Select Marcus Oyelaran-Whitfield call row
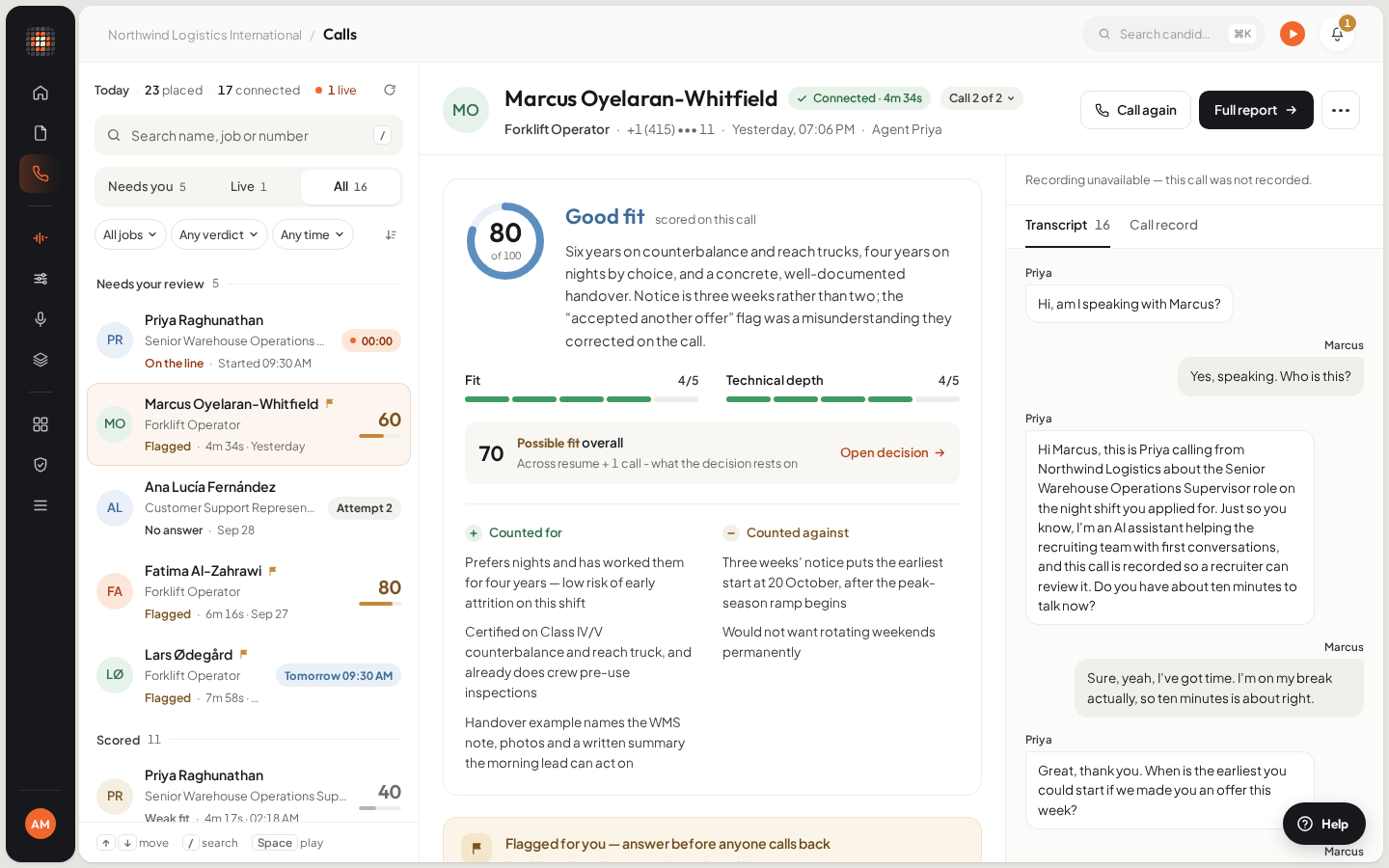Image resolution: width=1389 pixels, height=868 pixels. (x=249, y=424)
